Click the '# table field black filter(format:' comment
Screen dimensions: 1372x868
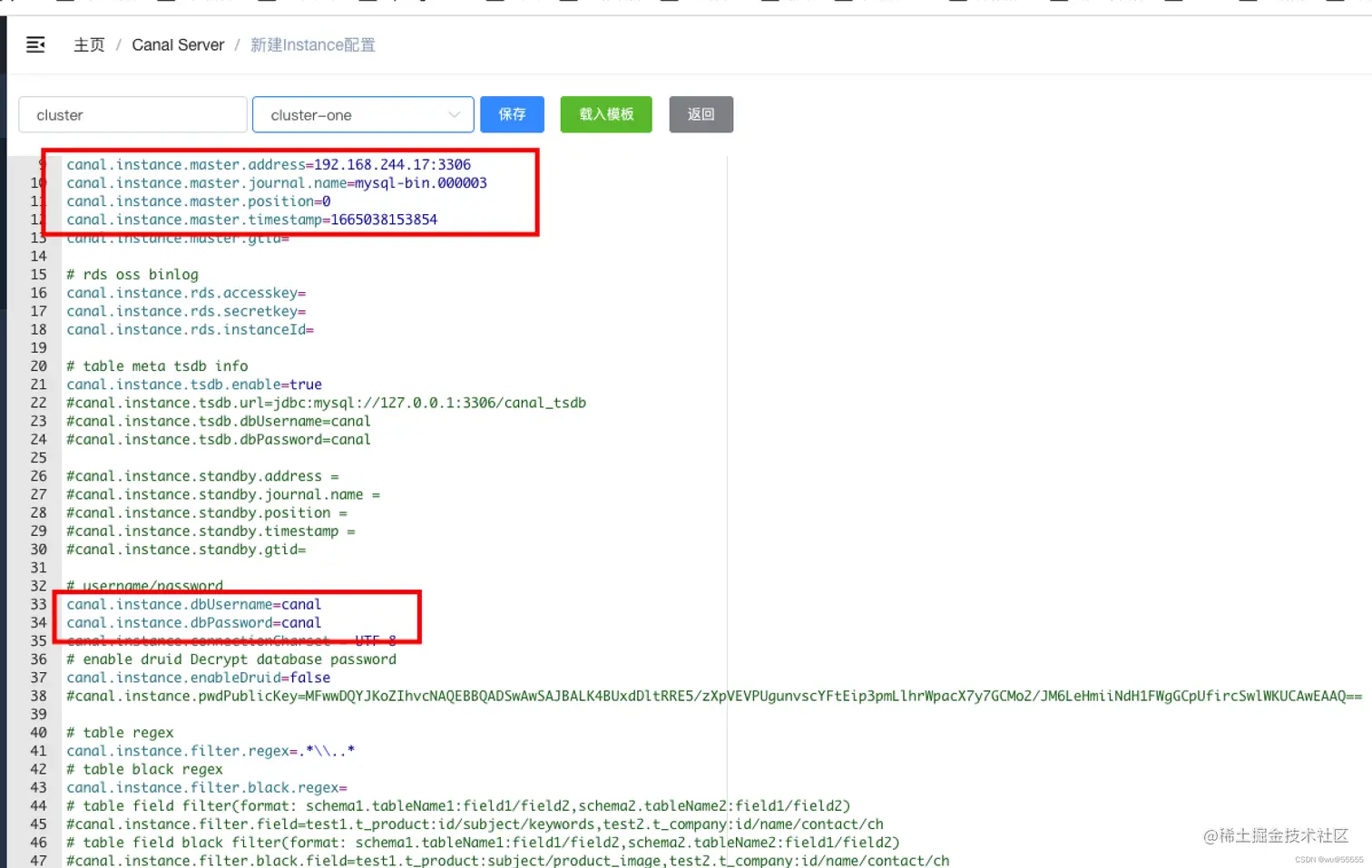click(x=483, y=843)
